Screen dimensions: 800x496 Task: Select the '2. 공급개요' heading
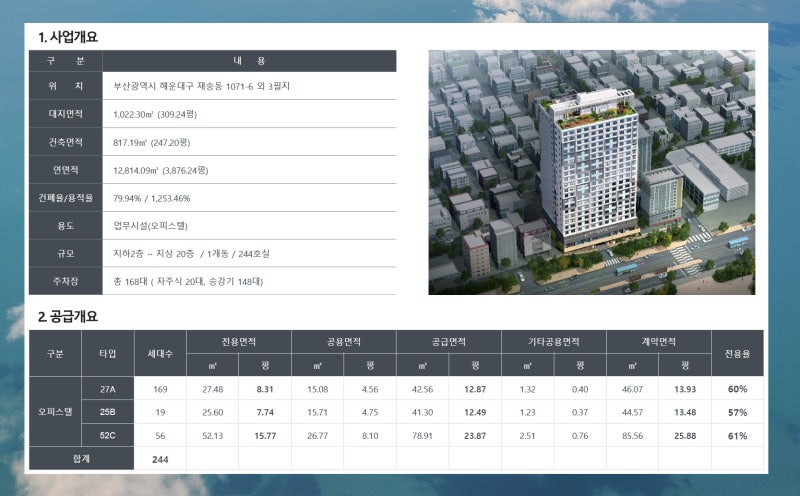point(68,316)
